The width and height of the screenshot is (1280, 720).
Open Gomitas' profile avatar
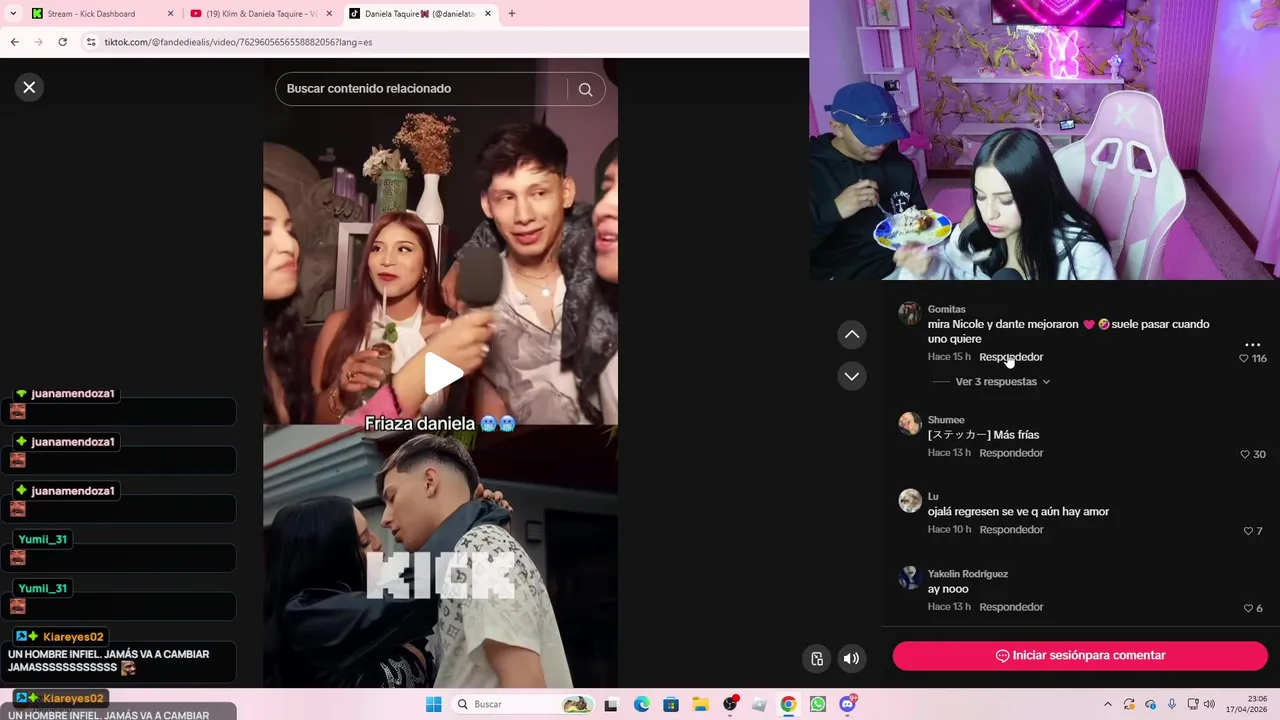click(909, 314)
